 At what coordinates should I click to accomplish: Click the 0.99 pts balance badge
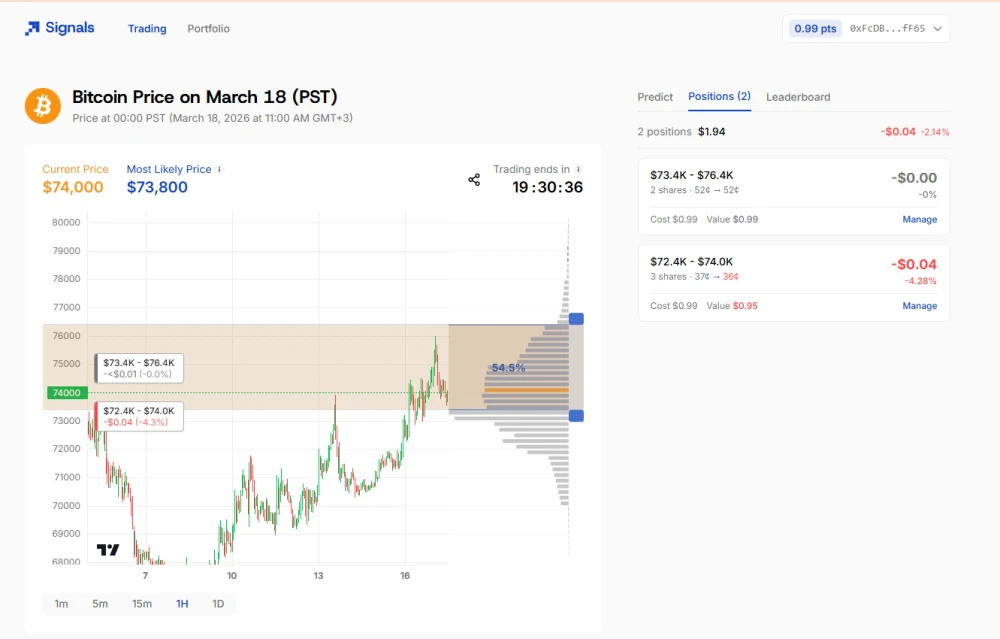click(815, 29)
